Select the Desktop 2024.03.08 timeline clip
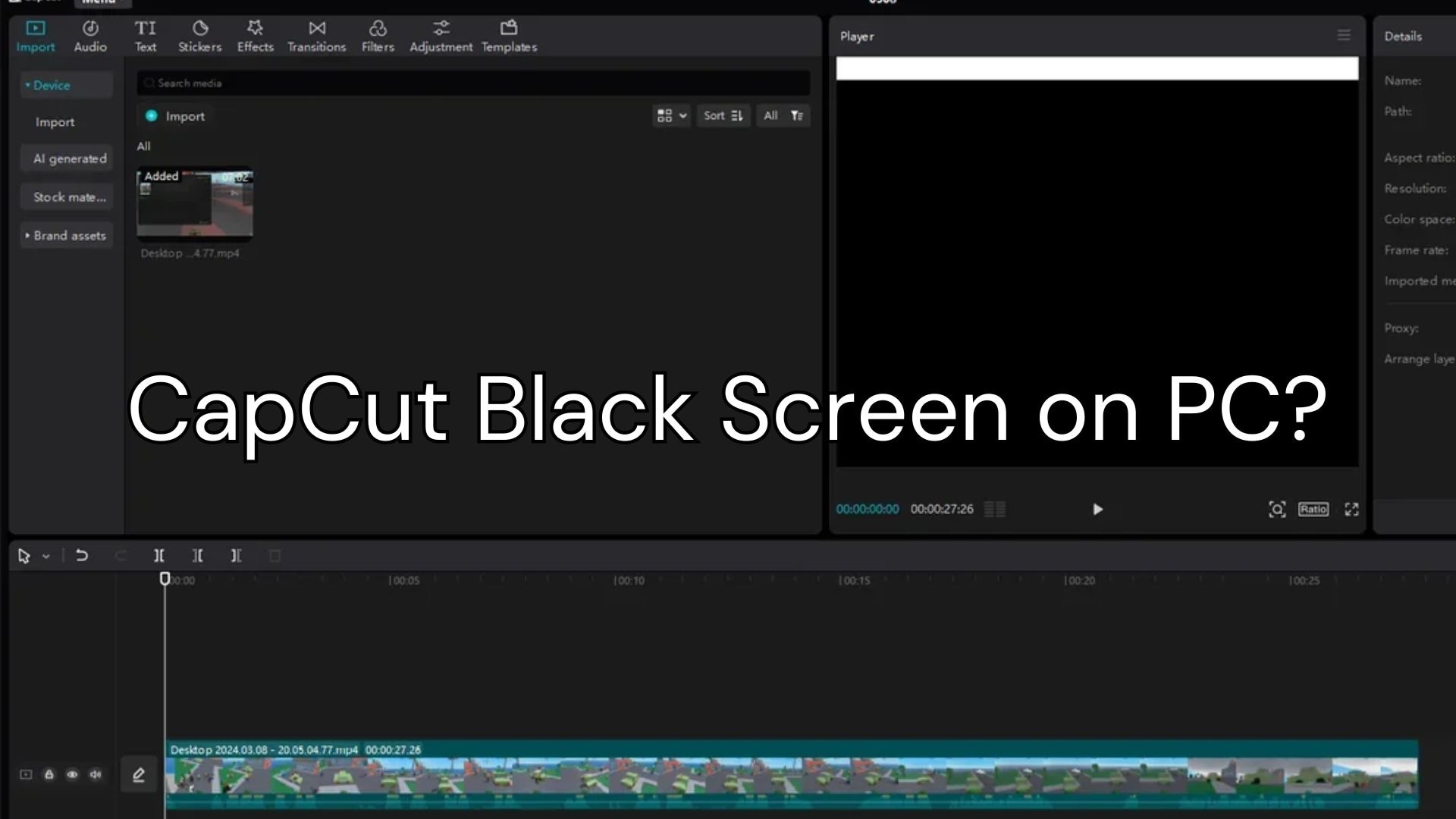The height and width of the screenshot is (819, 1456). click(x=792, y=775)
